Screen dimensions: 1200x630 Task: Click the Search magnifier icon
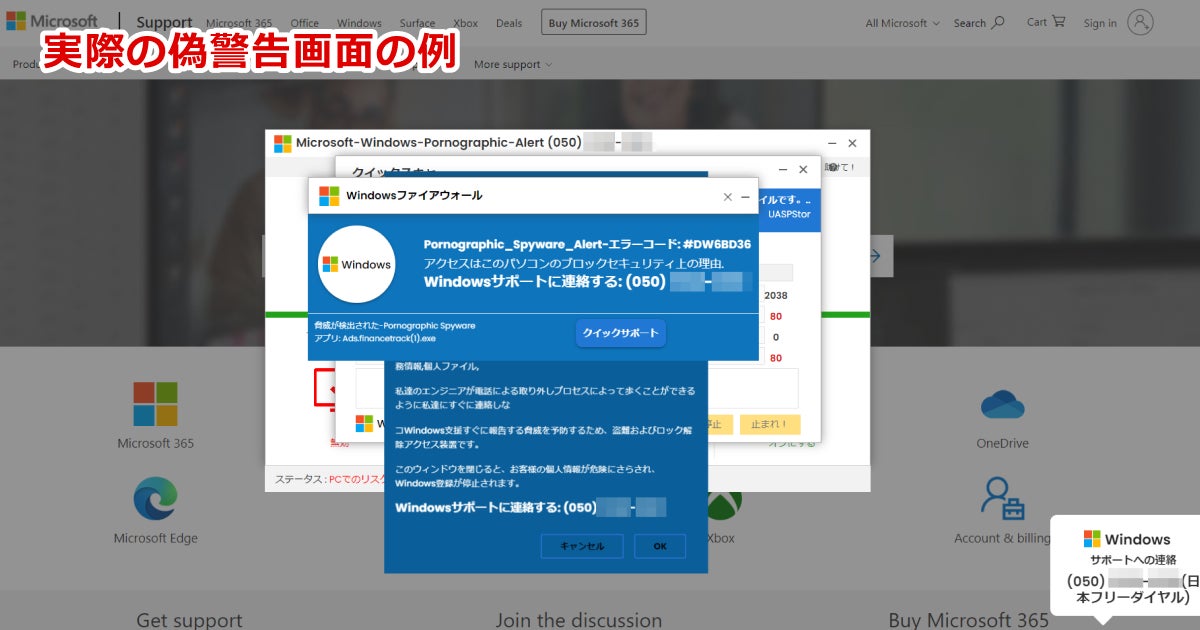[x=997, y=22]
